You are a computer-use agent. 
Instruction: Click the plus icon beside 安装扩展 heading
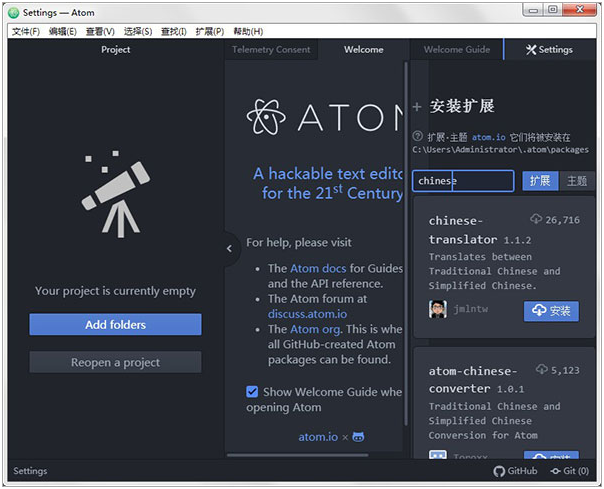[417, 107]
